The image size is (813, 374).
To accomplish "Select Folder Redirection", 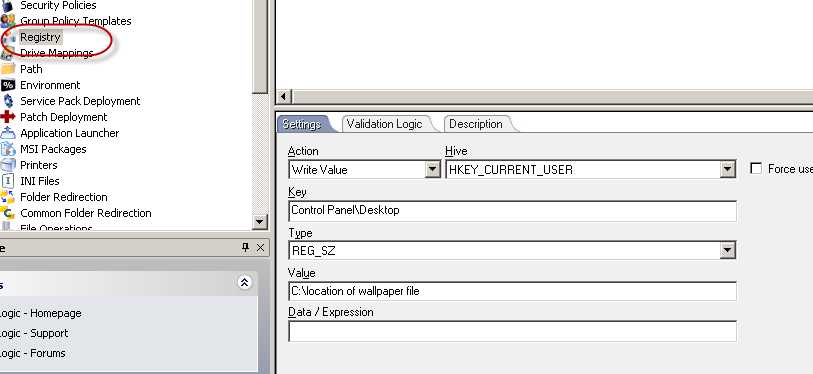I will [x=64, y=197].
